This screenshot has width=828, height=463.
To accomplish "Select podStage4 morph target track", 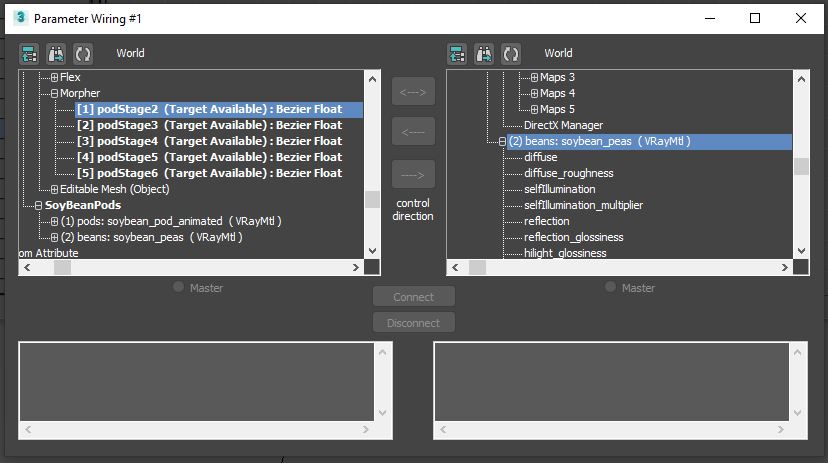I will click(x=208, y=141).
